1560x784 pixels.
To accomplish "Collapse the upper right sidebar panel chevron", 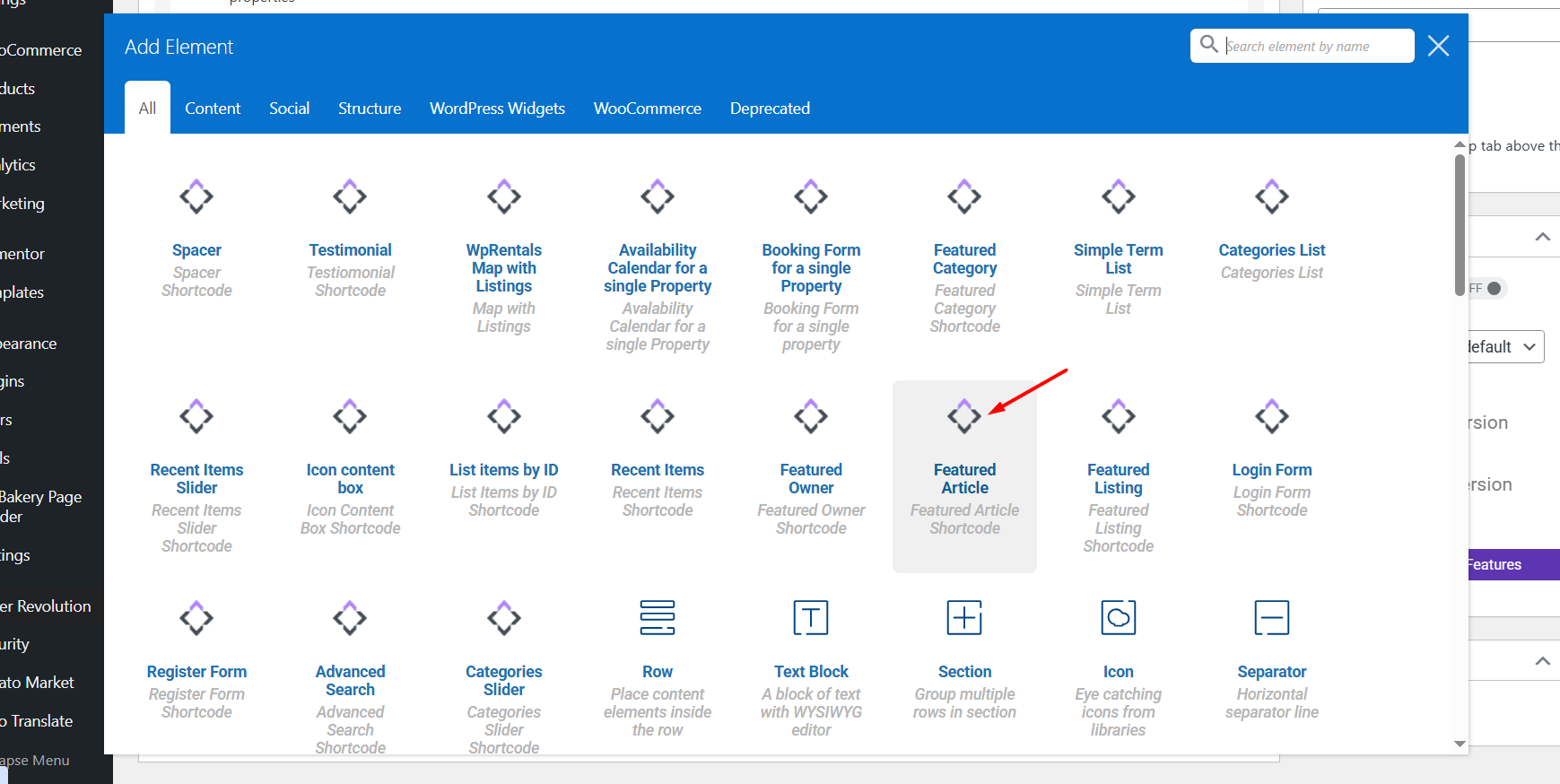I will pos(1542,237).
